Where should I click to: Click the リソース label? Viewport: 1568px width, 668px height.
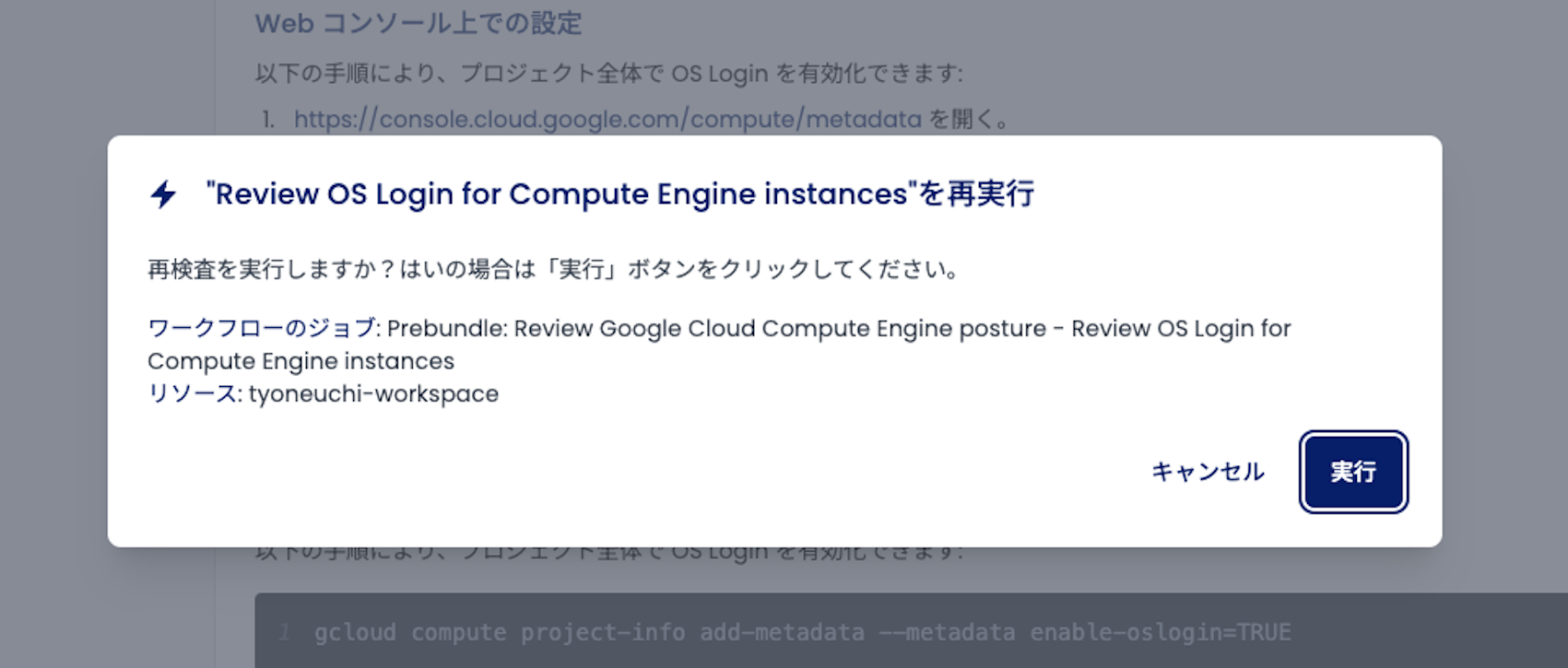point(193,393)
